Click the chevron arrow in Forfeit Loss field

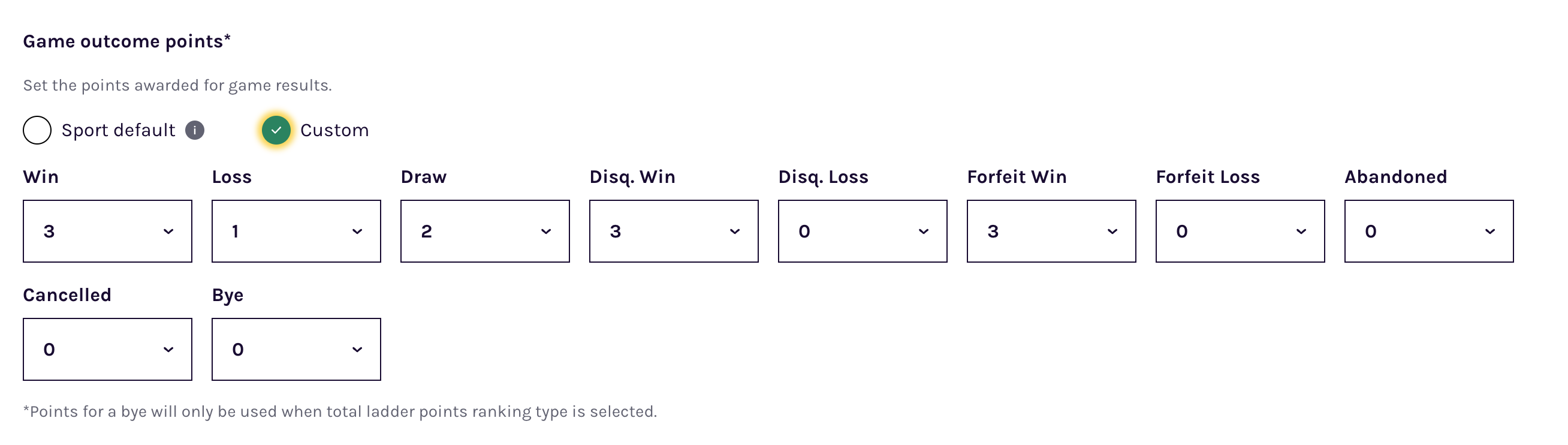1301,231
